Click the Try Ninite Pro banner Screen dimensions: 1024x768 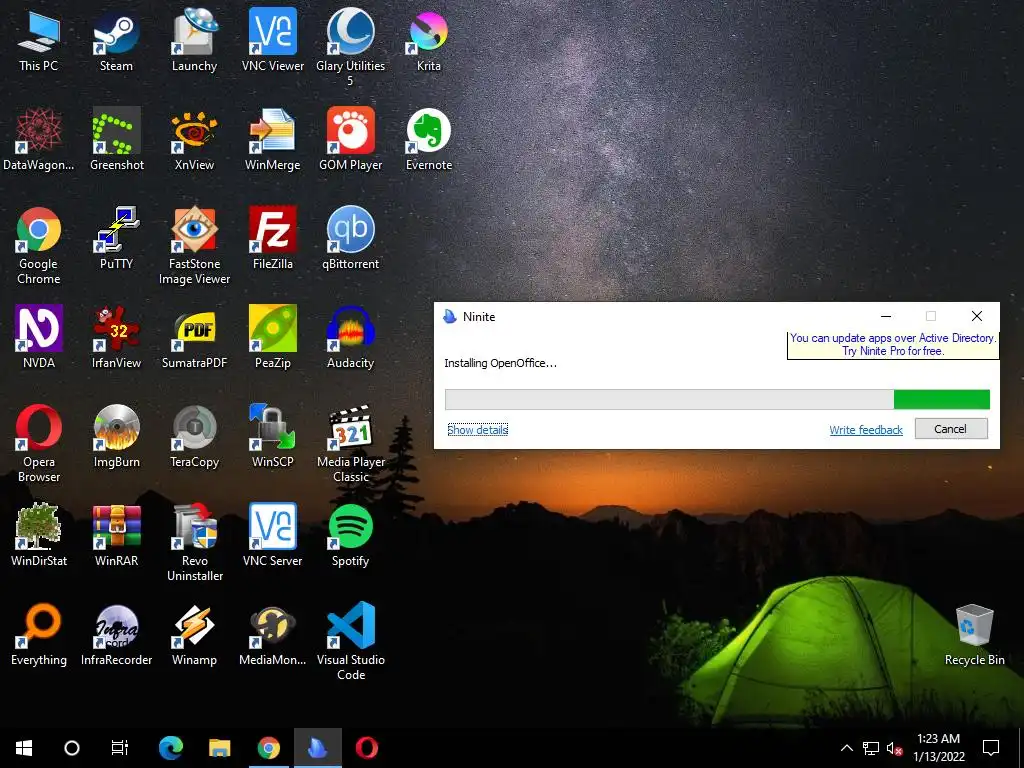pyautogui.click(x=893, y=344)
